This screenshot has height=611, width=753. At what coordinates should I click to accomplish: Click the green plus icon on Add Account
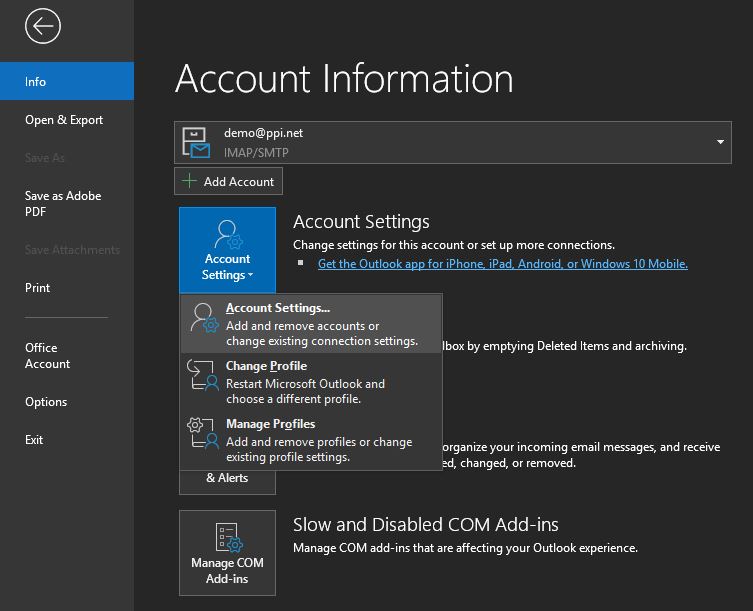tap(189, 181)
